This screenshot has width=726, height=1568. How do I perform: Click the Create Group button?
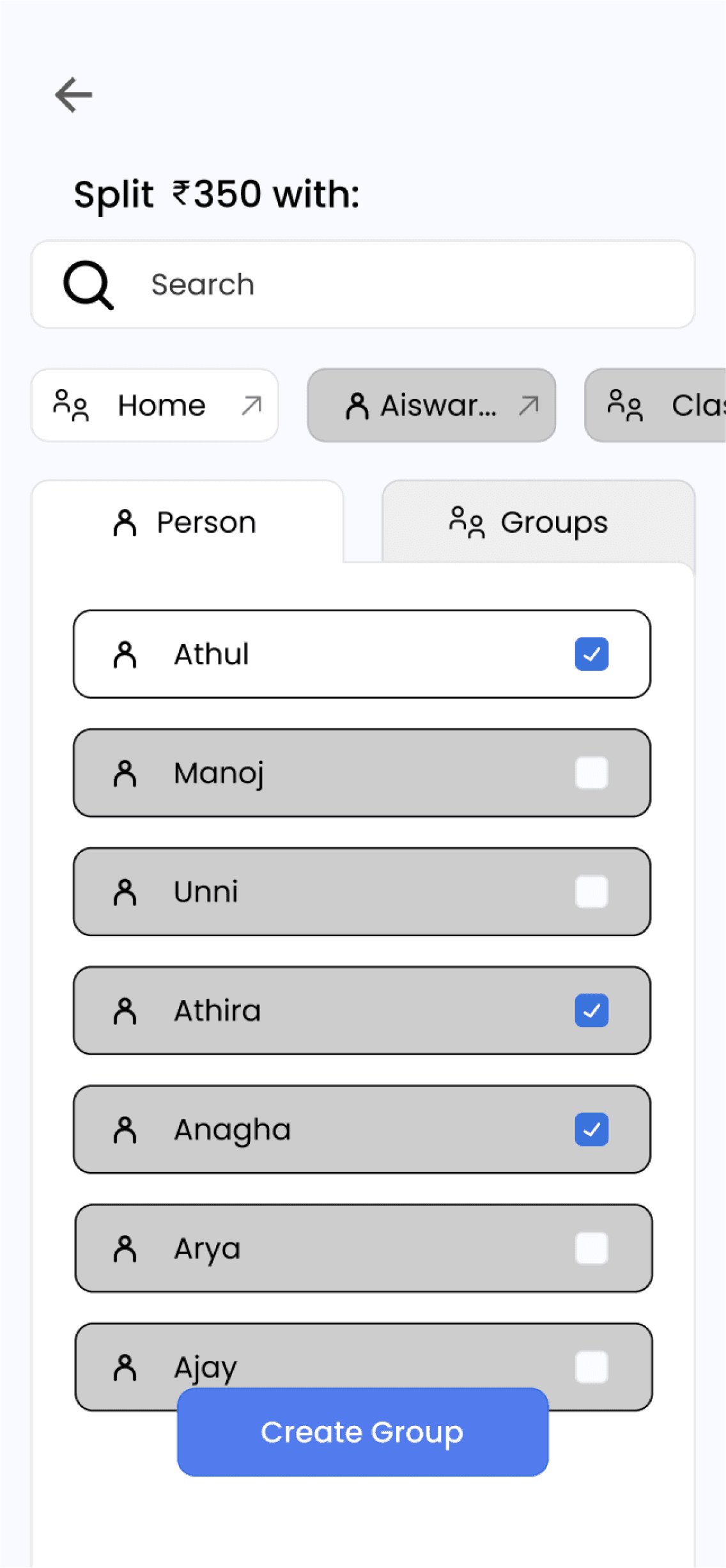(363, 1432)
